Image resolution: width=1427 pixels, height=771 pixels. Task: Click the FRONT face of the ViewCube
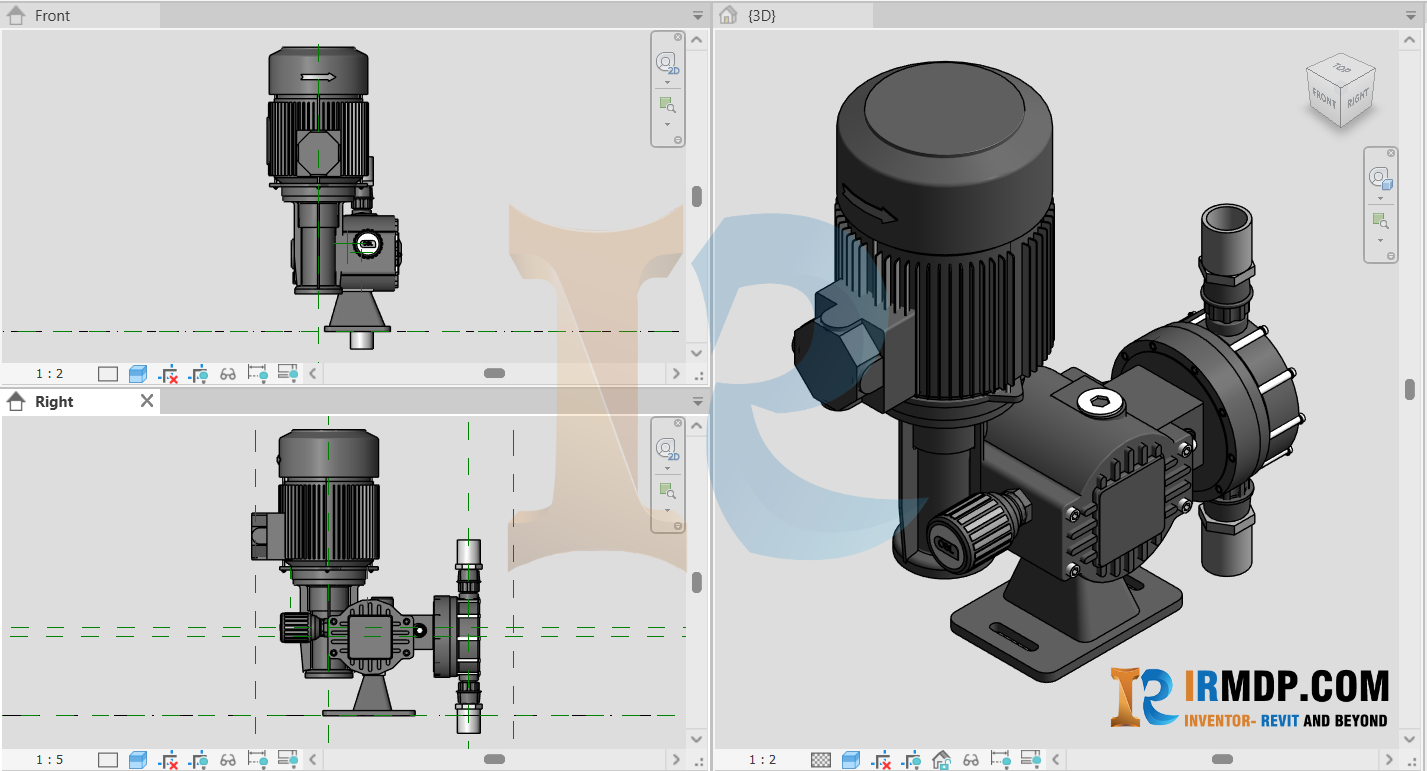point(1324,98)
